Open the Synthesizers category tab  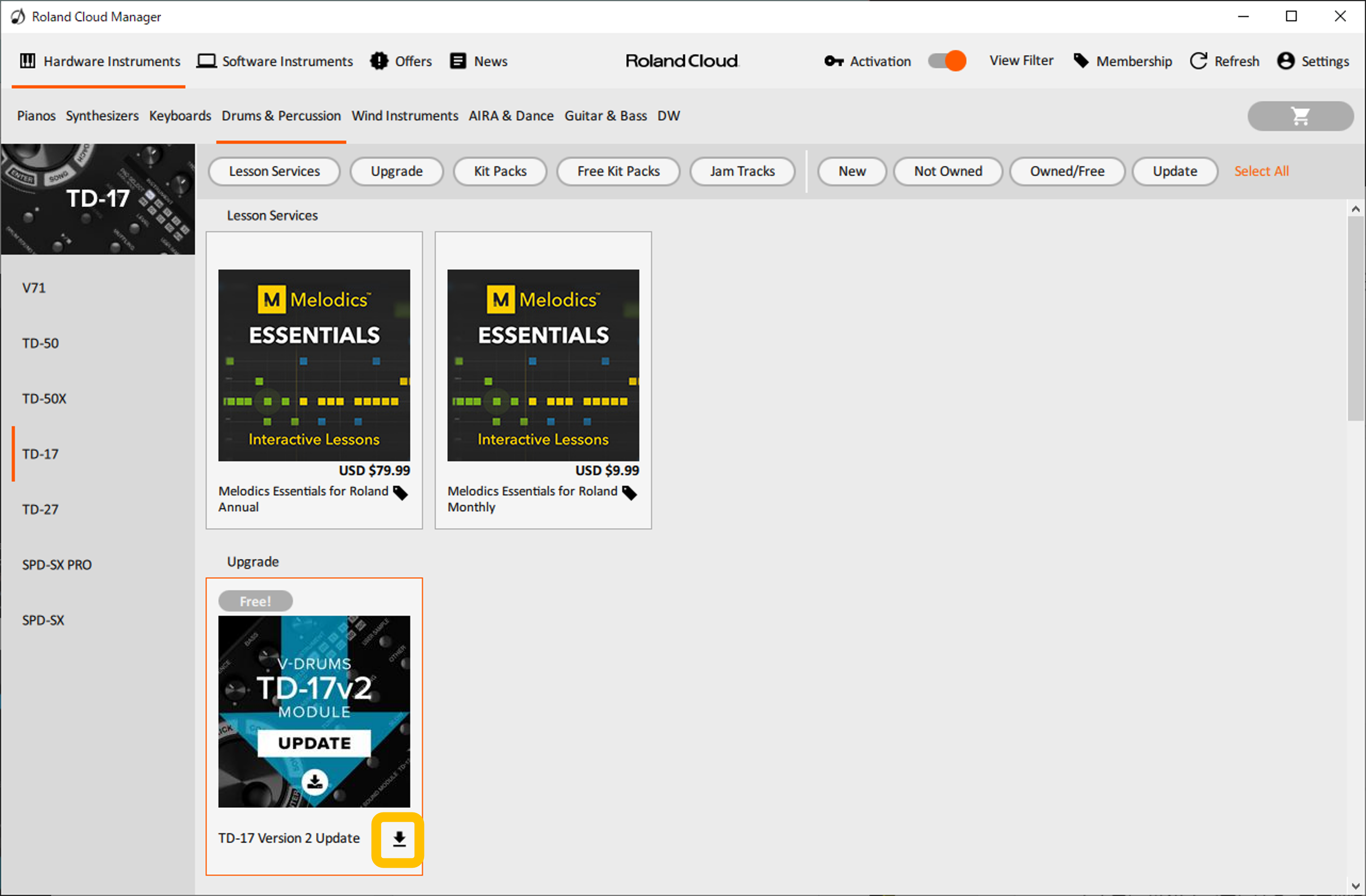[102, 116]
